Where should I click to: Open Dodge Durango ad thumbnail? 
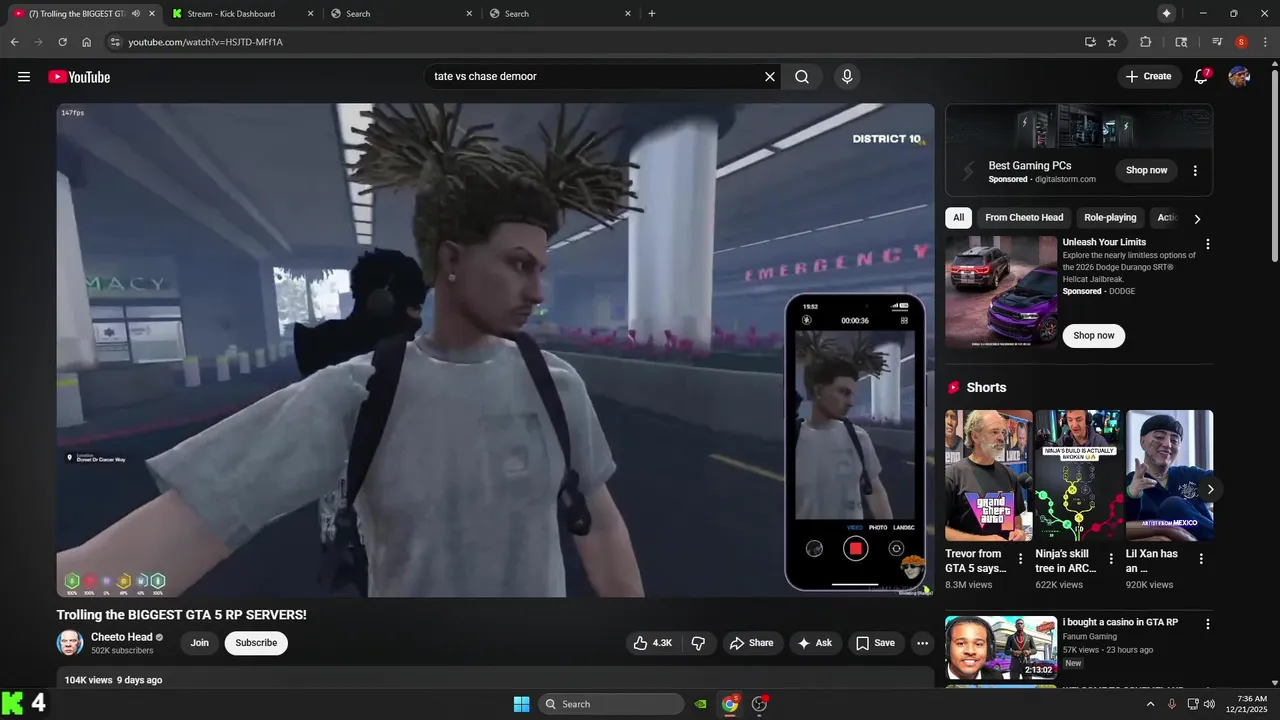pyautogui.click(x=1001, y=292)
